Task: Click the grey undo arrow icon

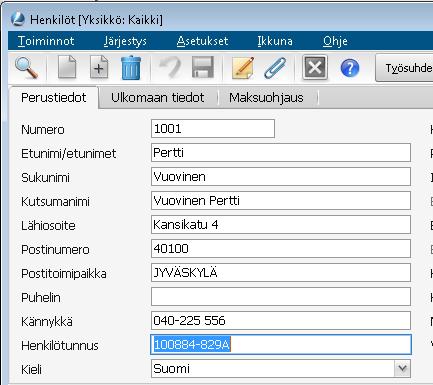Action: pos(170,68)
